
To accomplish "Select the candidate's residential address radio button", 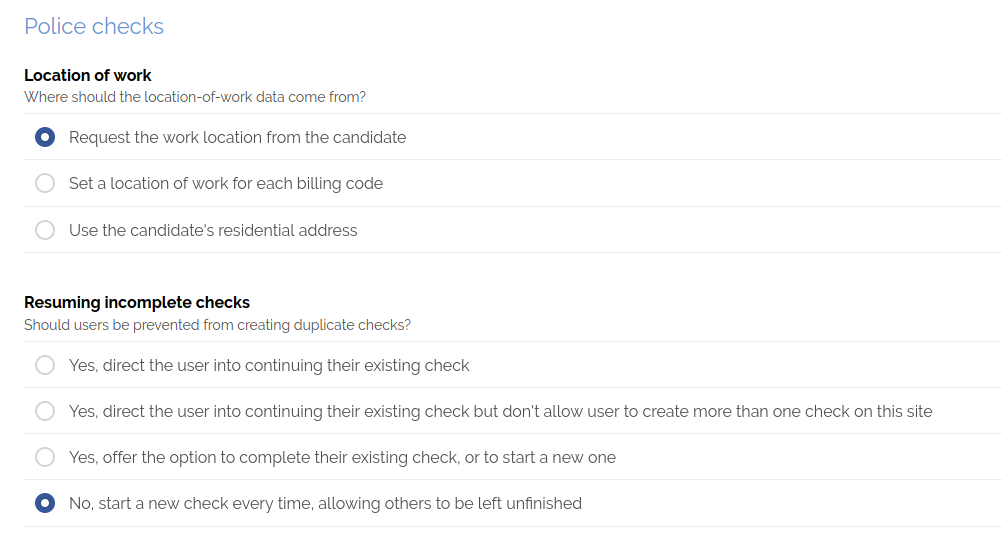I will click(45, 230).
